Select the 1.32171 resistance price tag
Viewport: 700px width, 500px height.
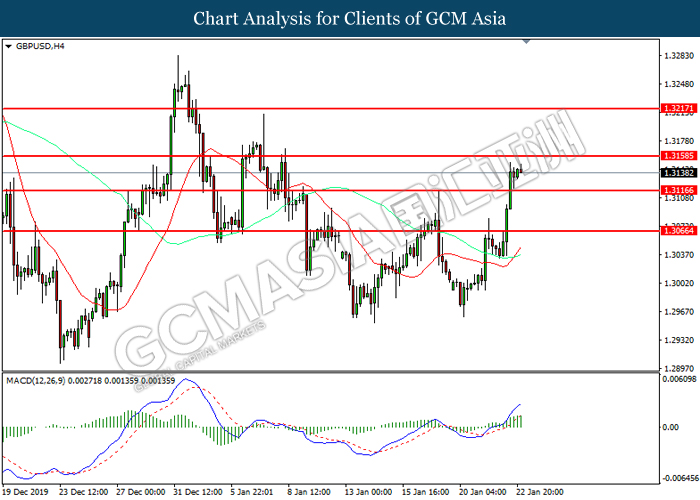point(679,108)
